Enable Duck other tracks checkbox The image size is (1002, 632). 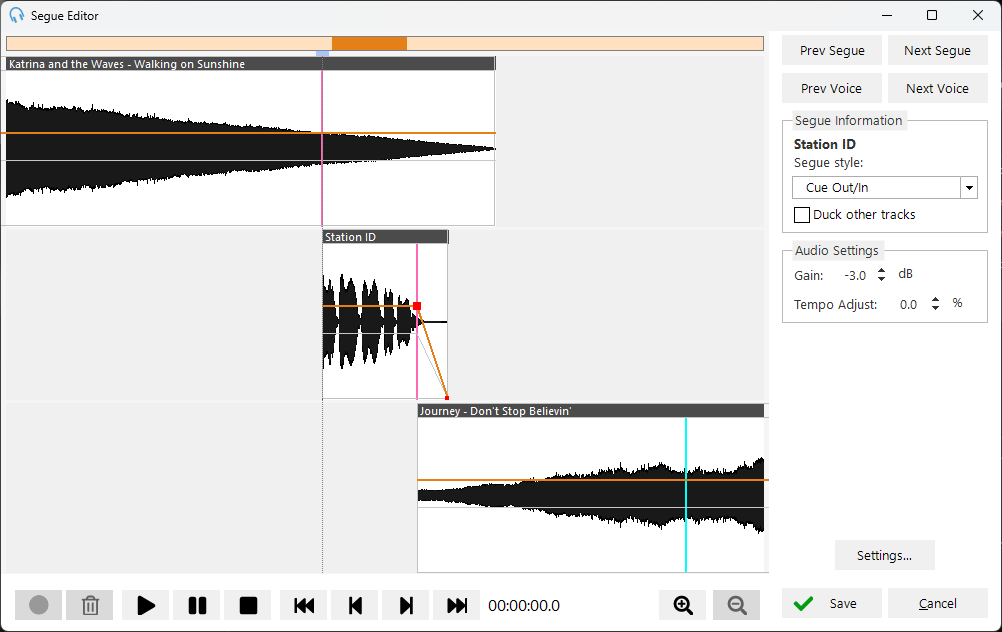(x=802, y=215)
